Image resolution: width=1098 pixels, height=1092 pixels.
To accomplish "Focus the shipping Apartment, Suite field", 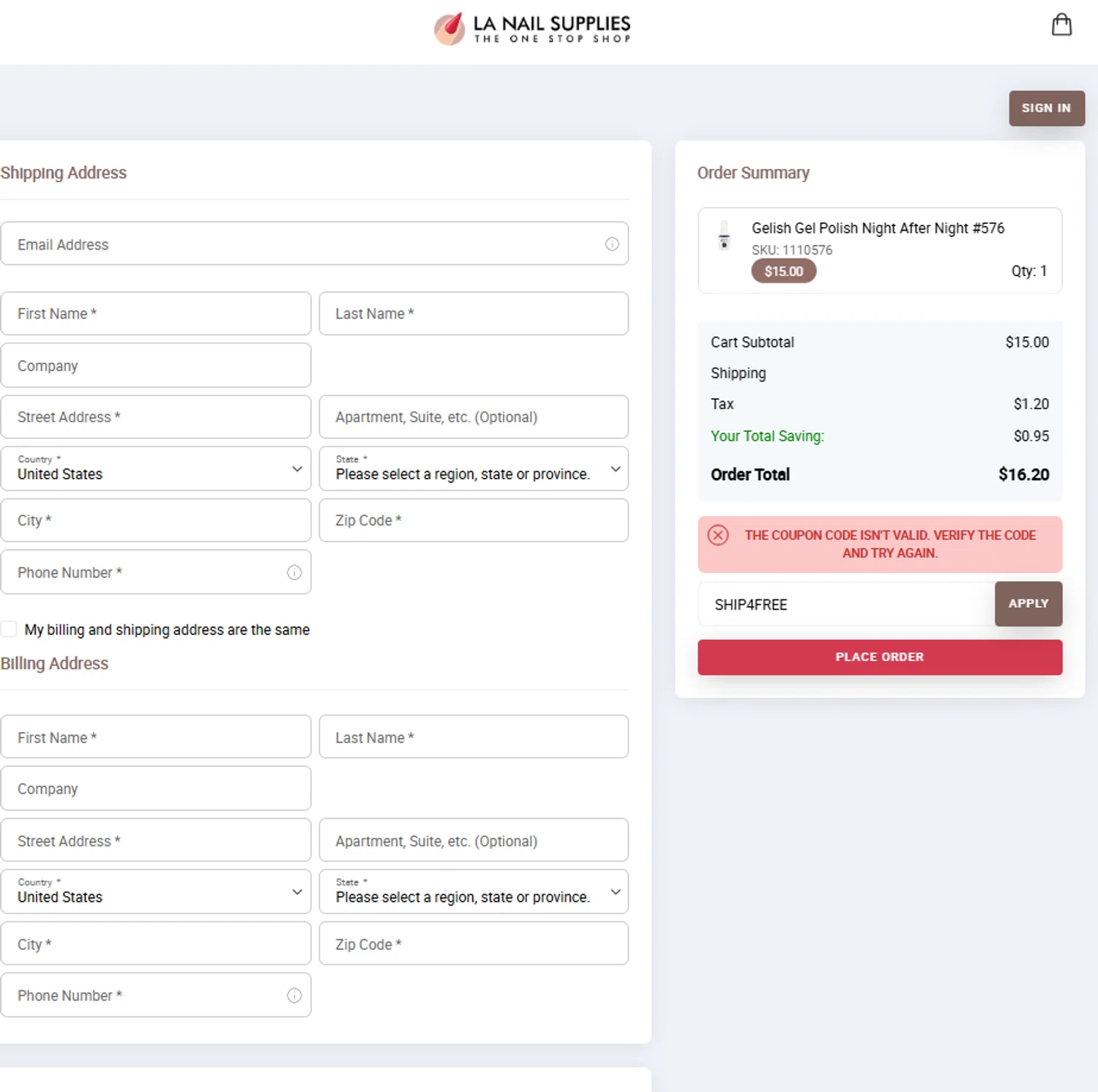I will pyautogui.click(x=474, y=417).
